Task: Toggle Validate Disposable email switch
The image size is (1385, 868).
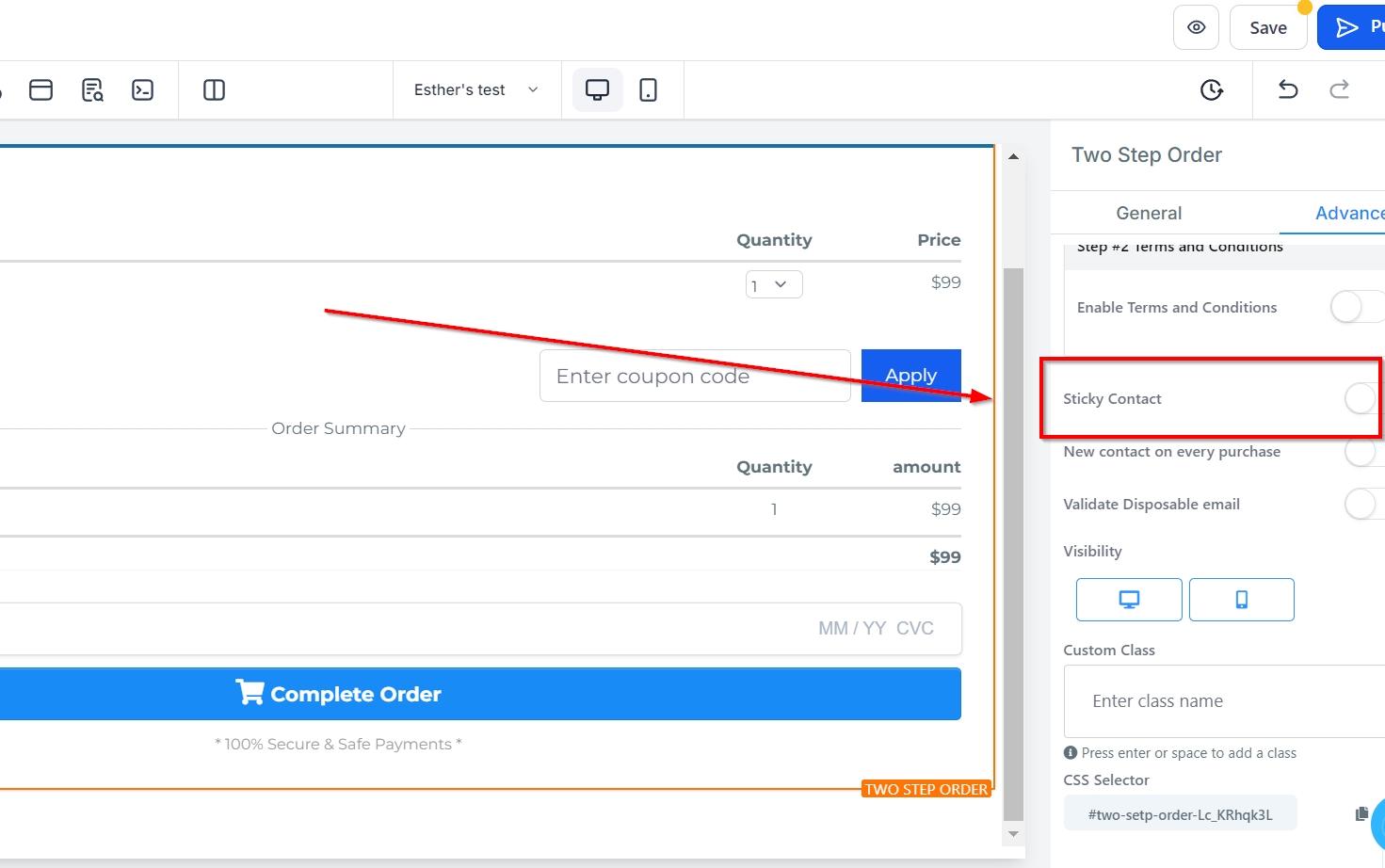Action: [1361, 504]
